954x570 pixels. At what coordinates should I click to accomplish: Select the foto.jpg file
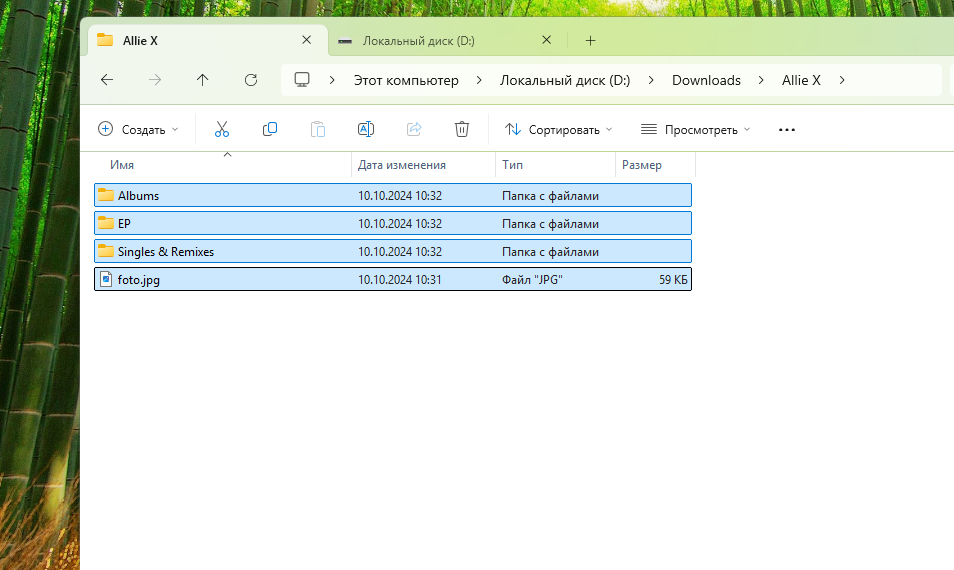(138, 280)
